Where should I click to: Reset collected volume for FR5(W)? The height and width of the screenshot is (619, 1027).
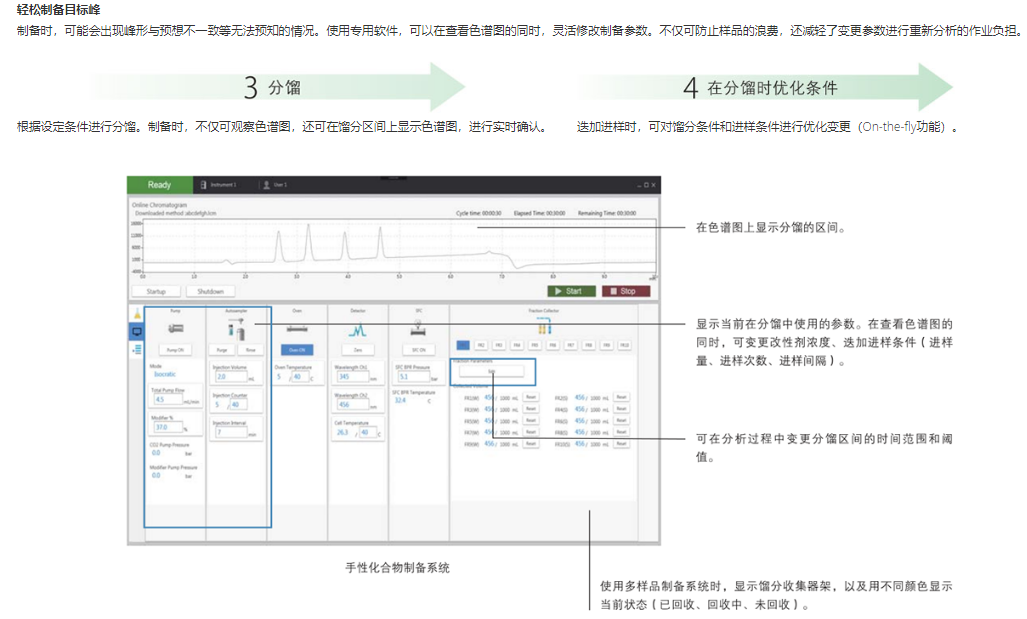point(531,421)
